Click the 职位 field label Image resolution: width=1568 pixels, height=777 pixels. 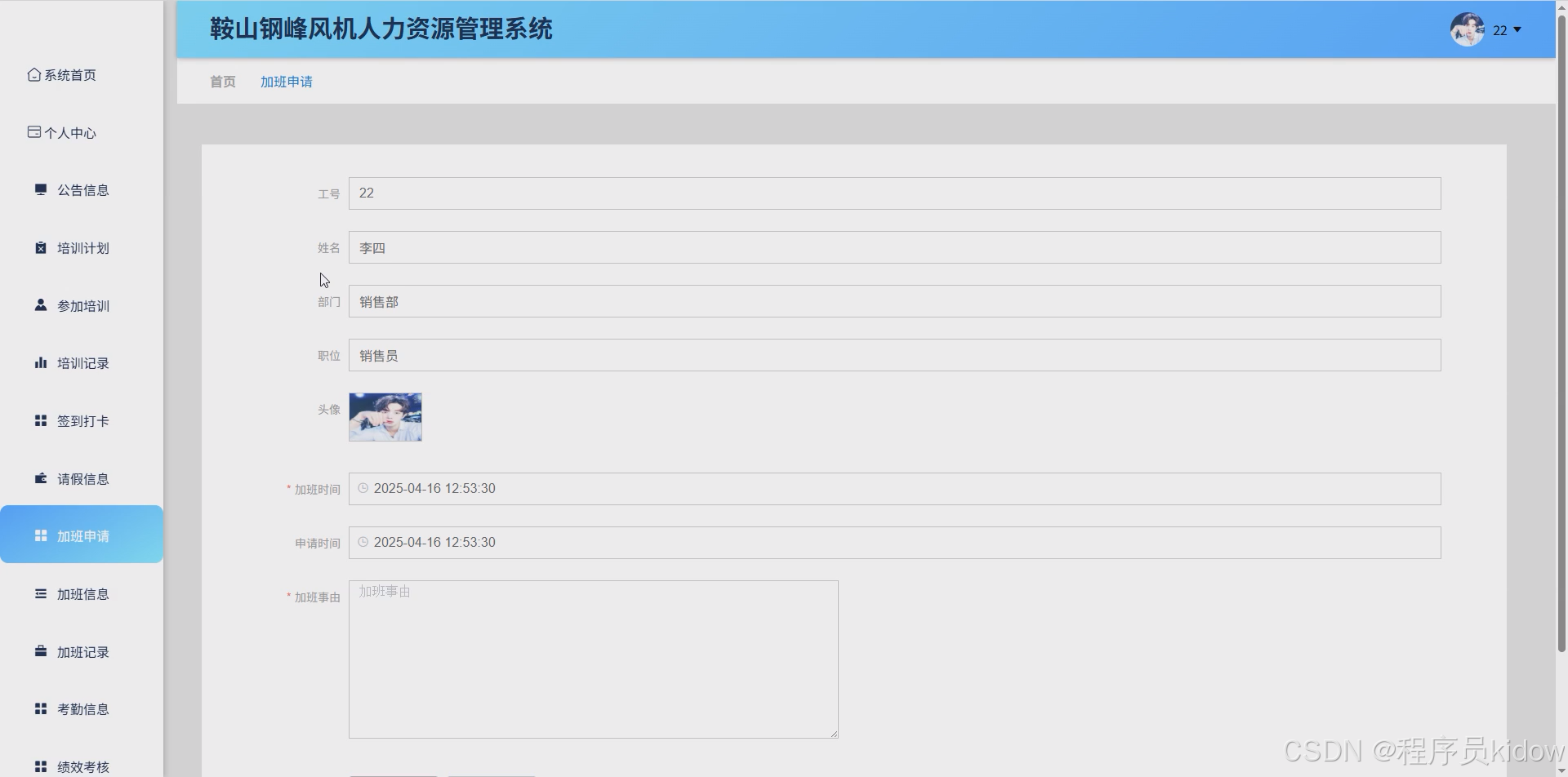329,356
